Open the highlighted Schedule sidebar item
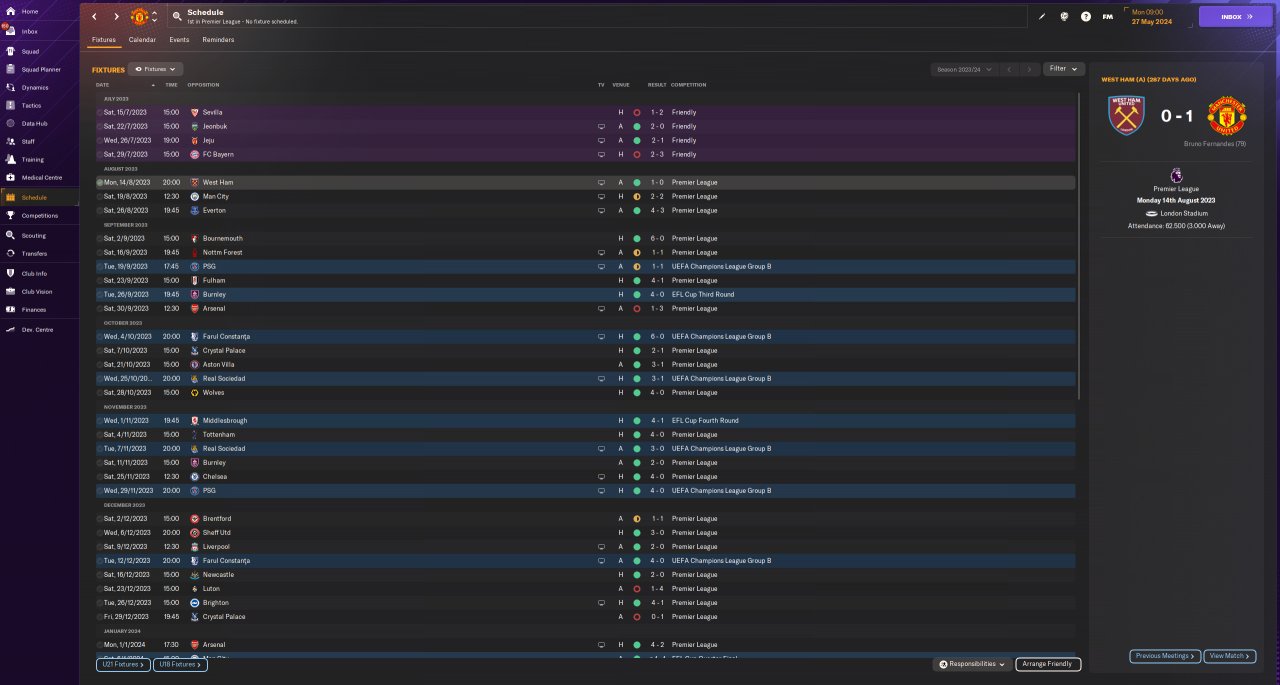Image resolution: width=1280 pixels, height=685 pixels. 40,197
